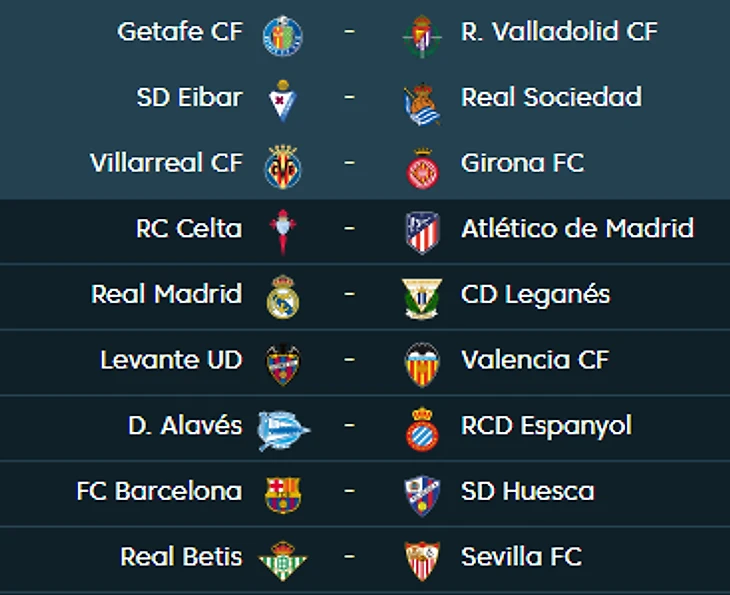Select the Real Madrid vs Leganés score dash
The height and width of the screenshot is (595, 730).
pos(349,294)
